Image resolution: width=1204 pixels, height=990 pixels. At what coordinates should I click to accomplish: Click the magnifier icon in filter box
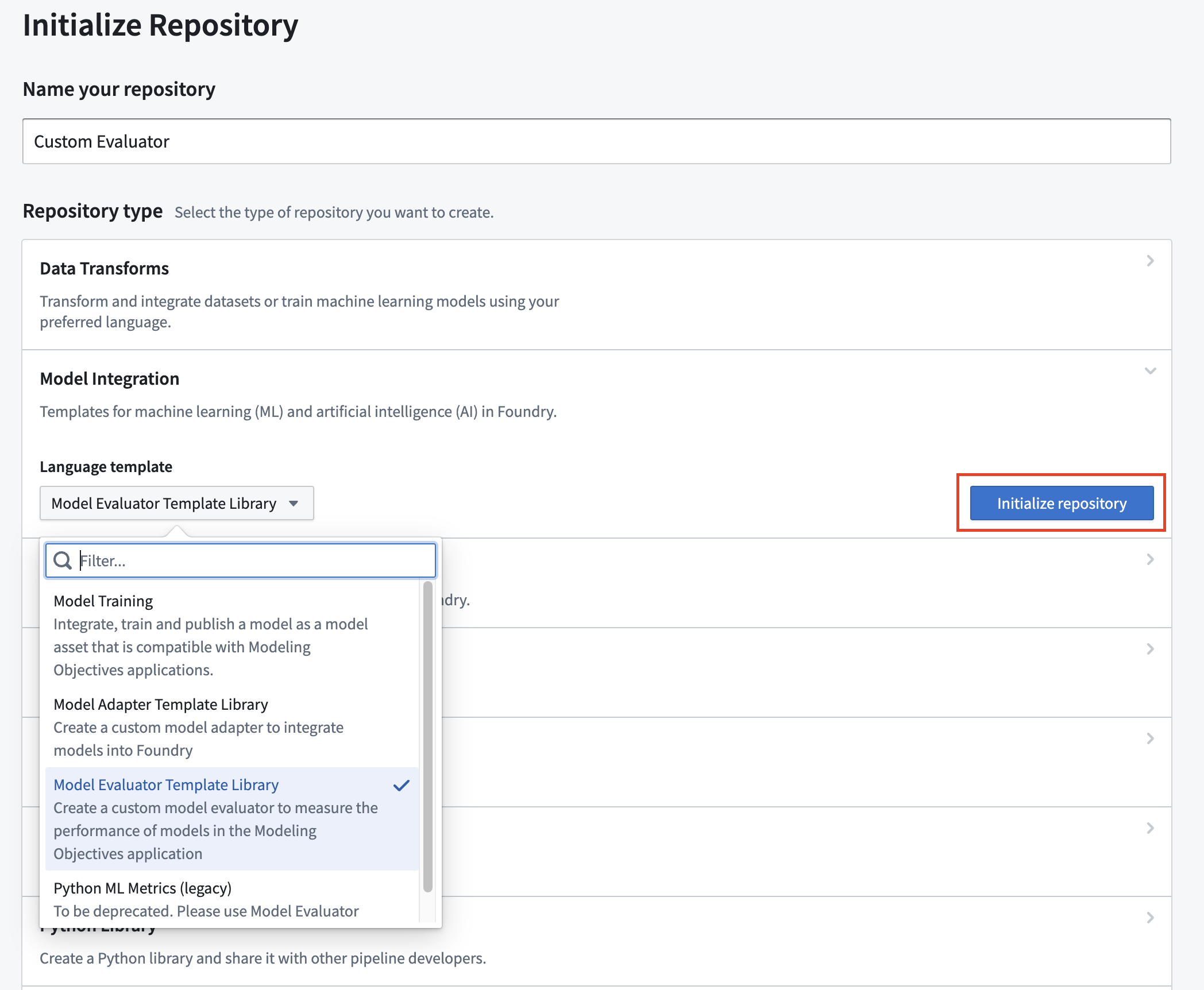(x=62, y=560)
